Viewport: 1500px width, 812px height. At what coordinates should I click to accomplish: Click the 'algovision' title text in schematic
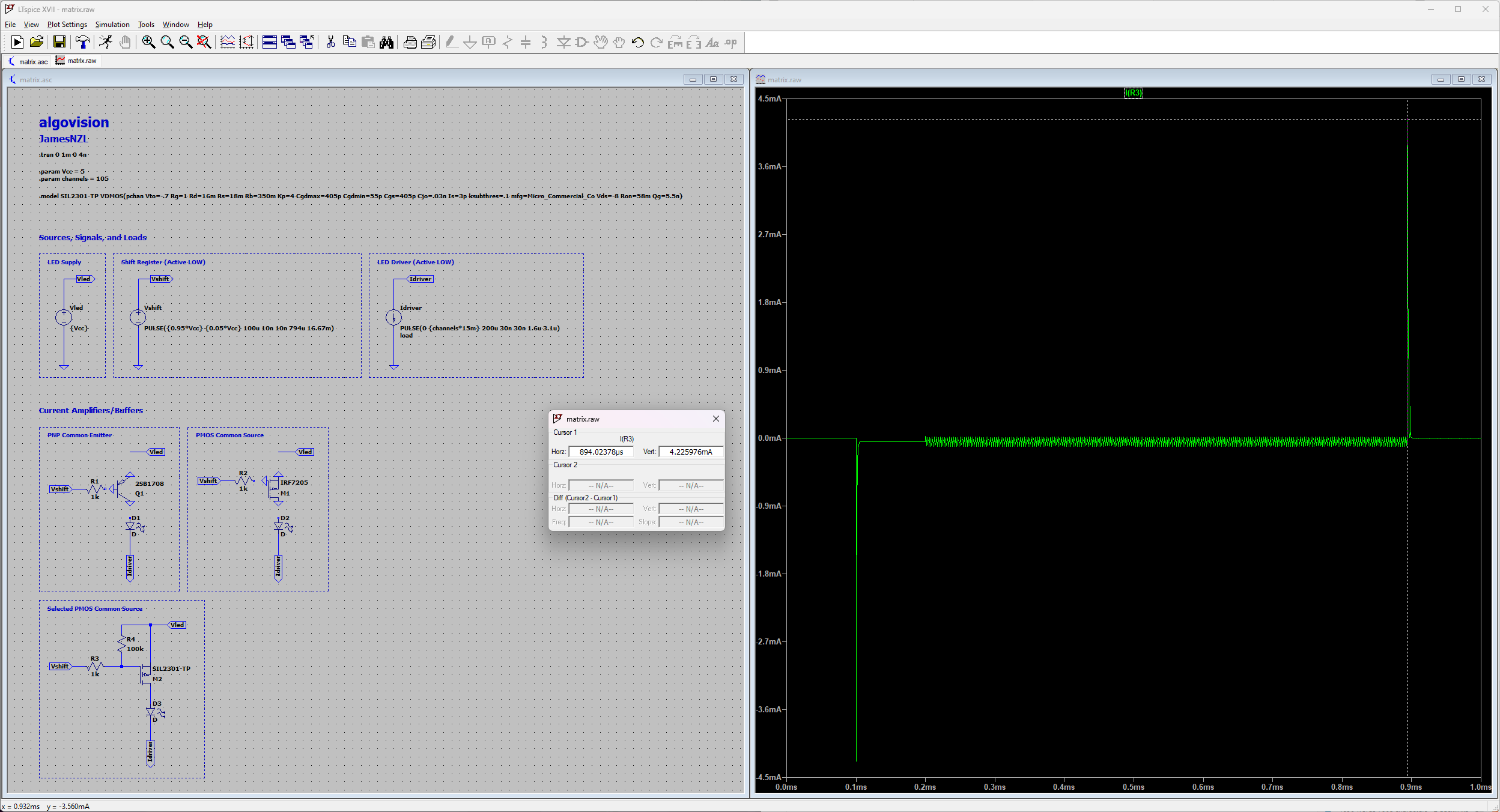(74, 123)
